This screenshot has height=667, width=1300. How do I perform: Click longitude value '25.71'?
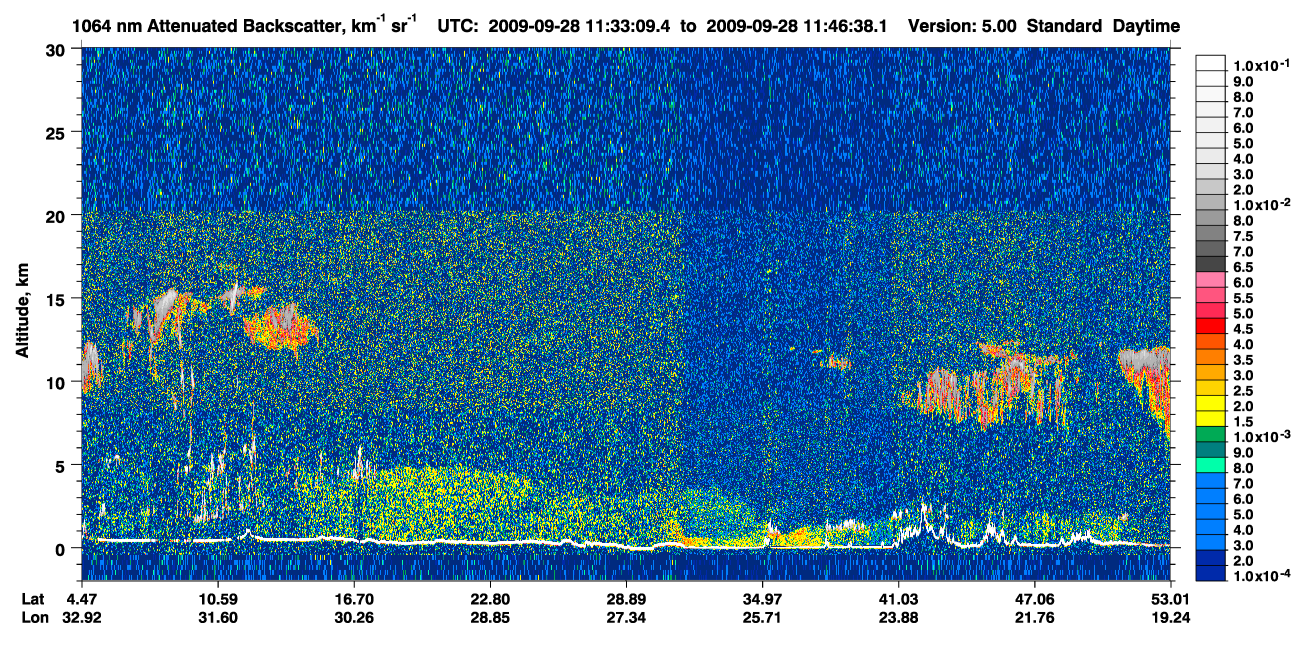tap(762, 617)
